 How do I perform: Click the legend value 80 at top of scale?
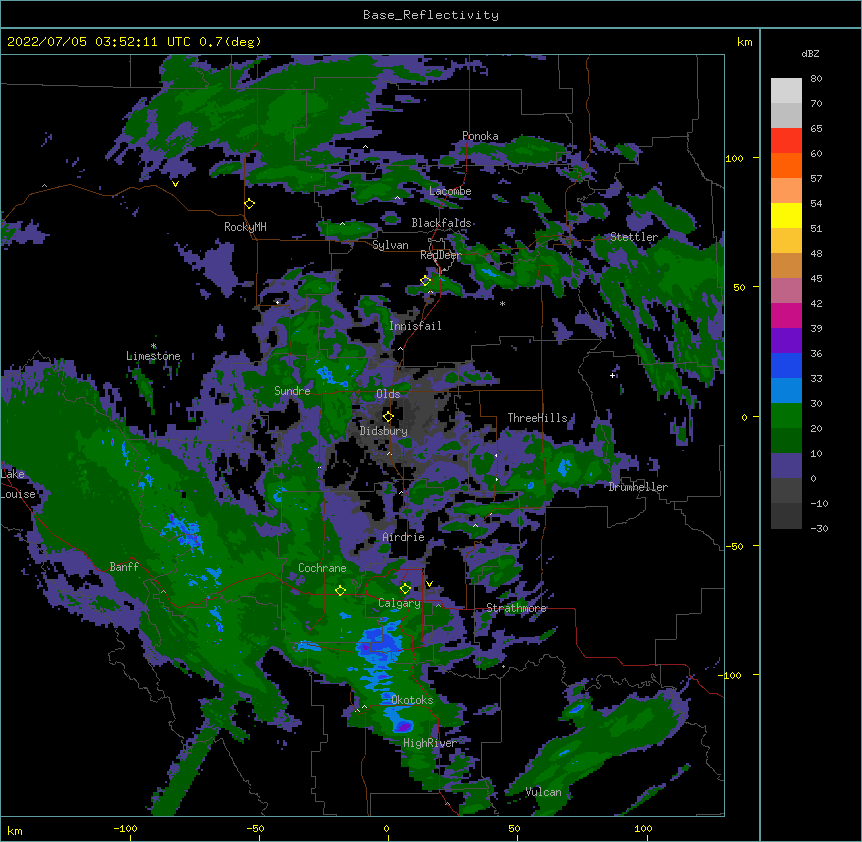pos(816,79)
